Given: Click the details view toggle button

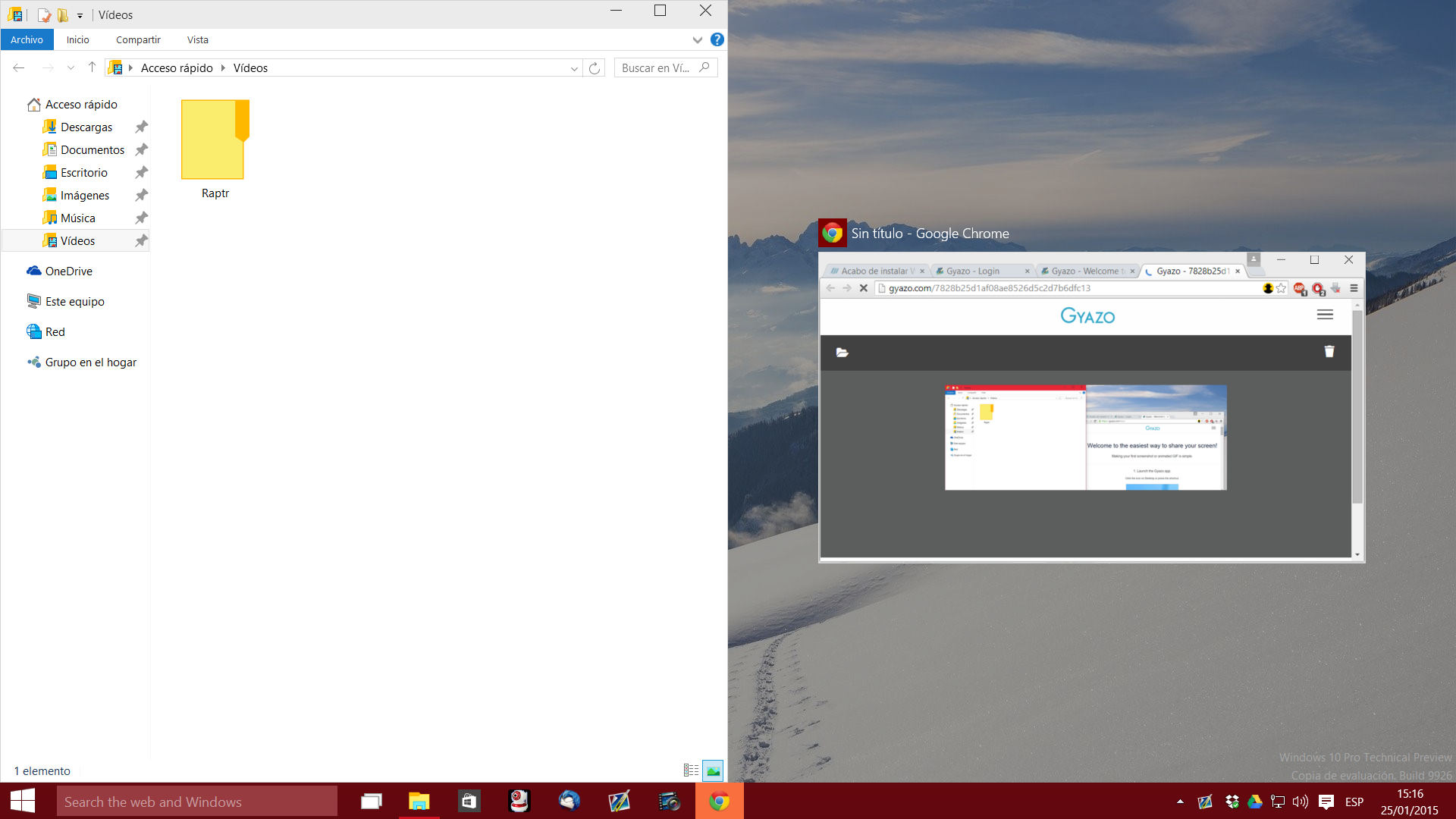Looking at the screenshot, I should 691,768.
